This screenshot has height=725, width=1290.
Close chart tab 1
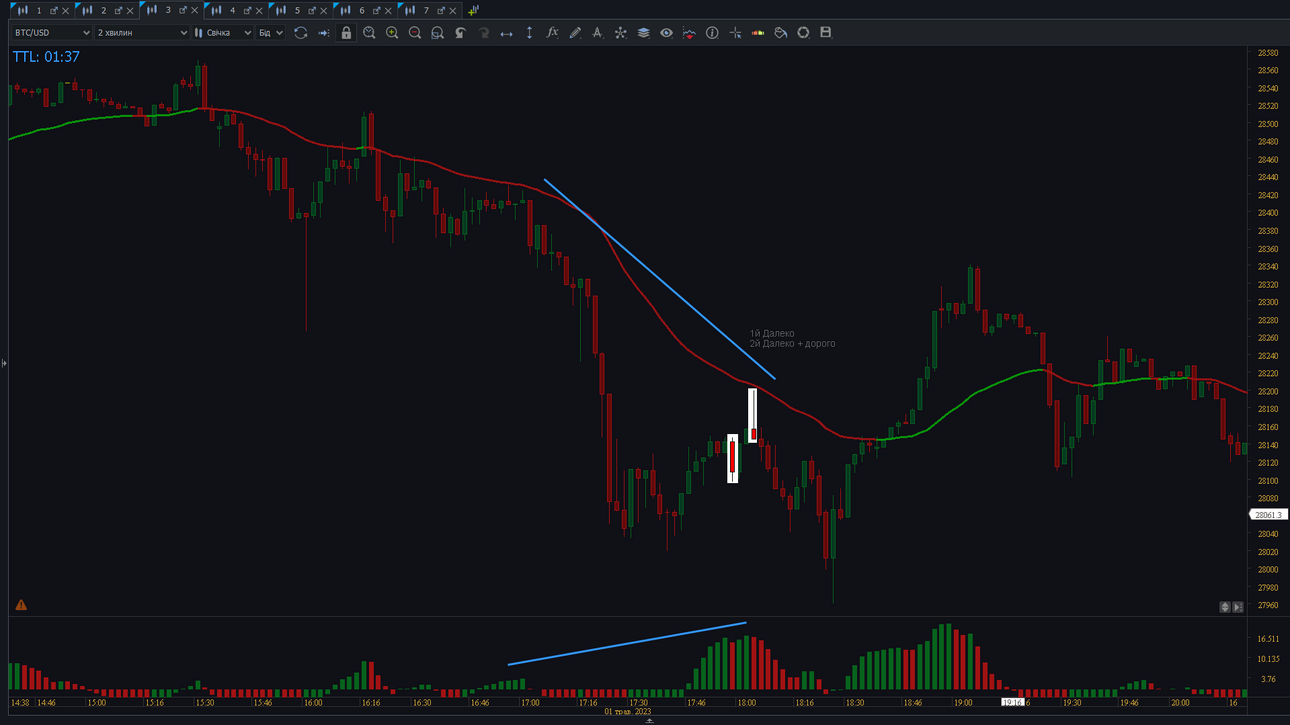[66, 11]
